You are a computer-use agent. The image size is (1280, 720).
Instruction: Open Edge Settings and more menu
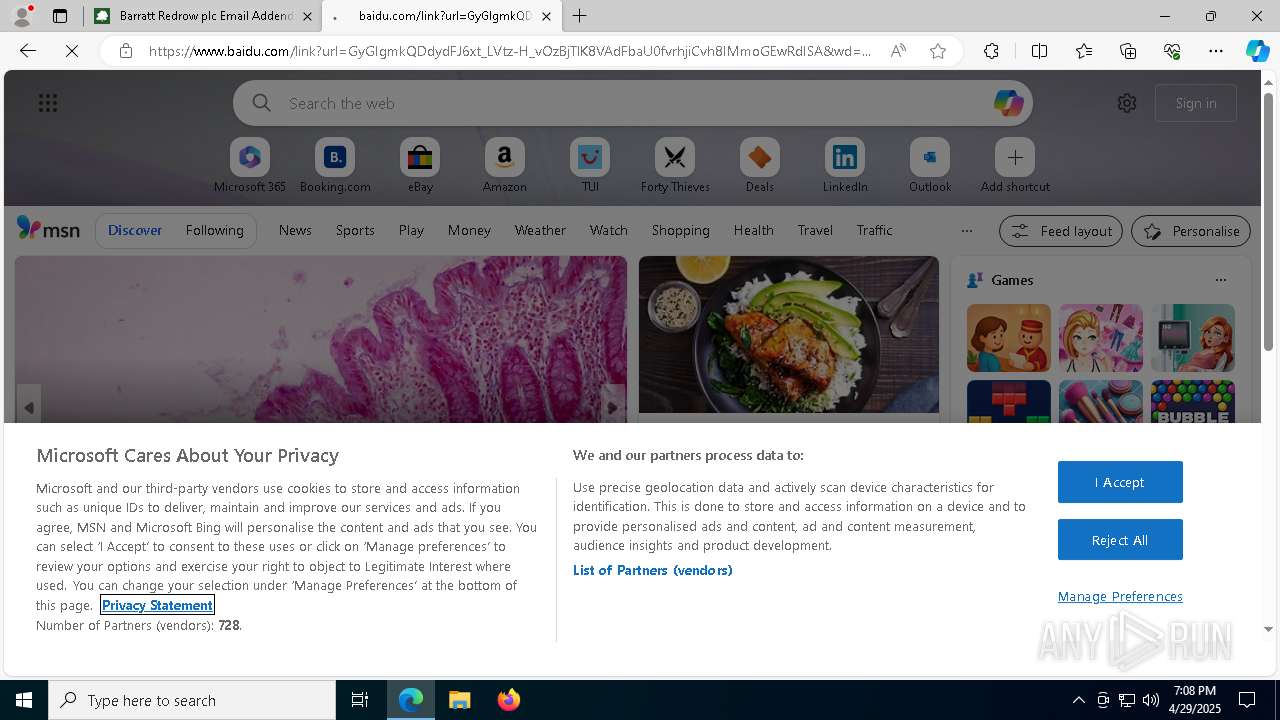pos(1216,51)
